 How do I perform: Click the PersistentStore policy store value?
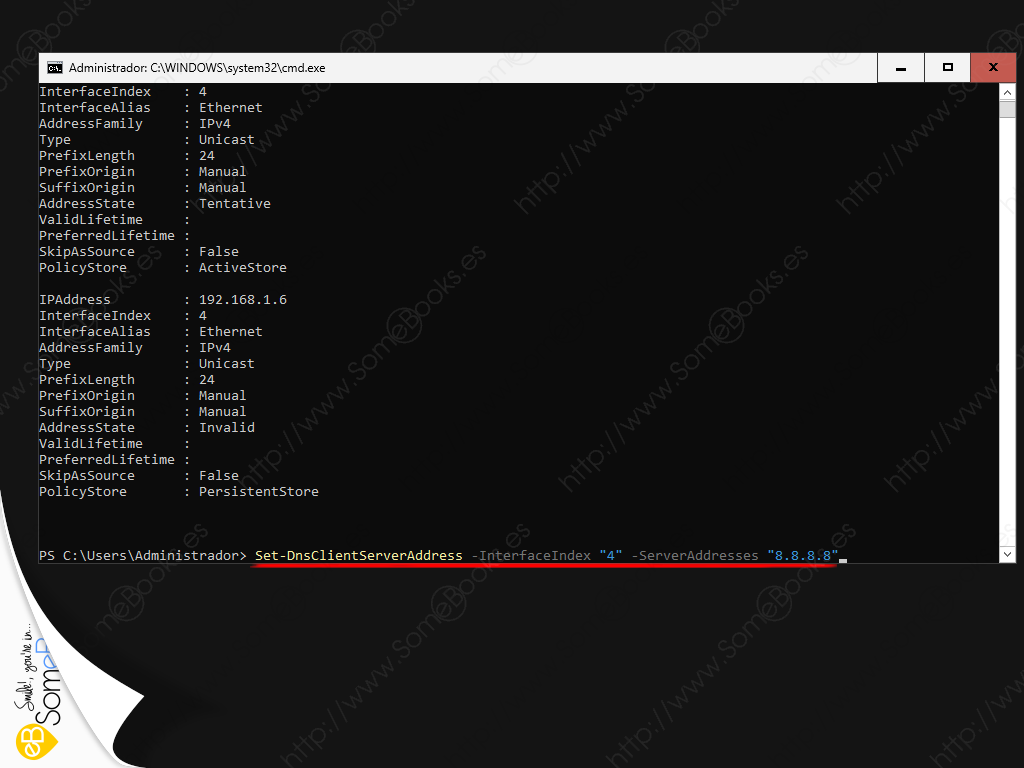(x=258, y=491)
